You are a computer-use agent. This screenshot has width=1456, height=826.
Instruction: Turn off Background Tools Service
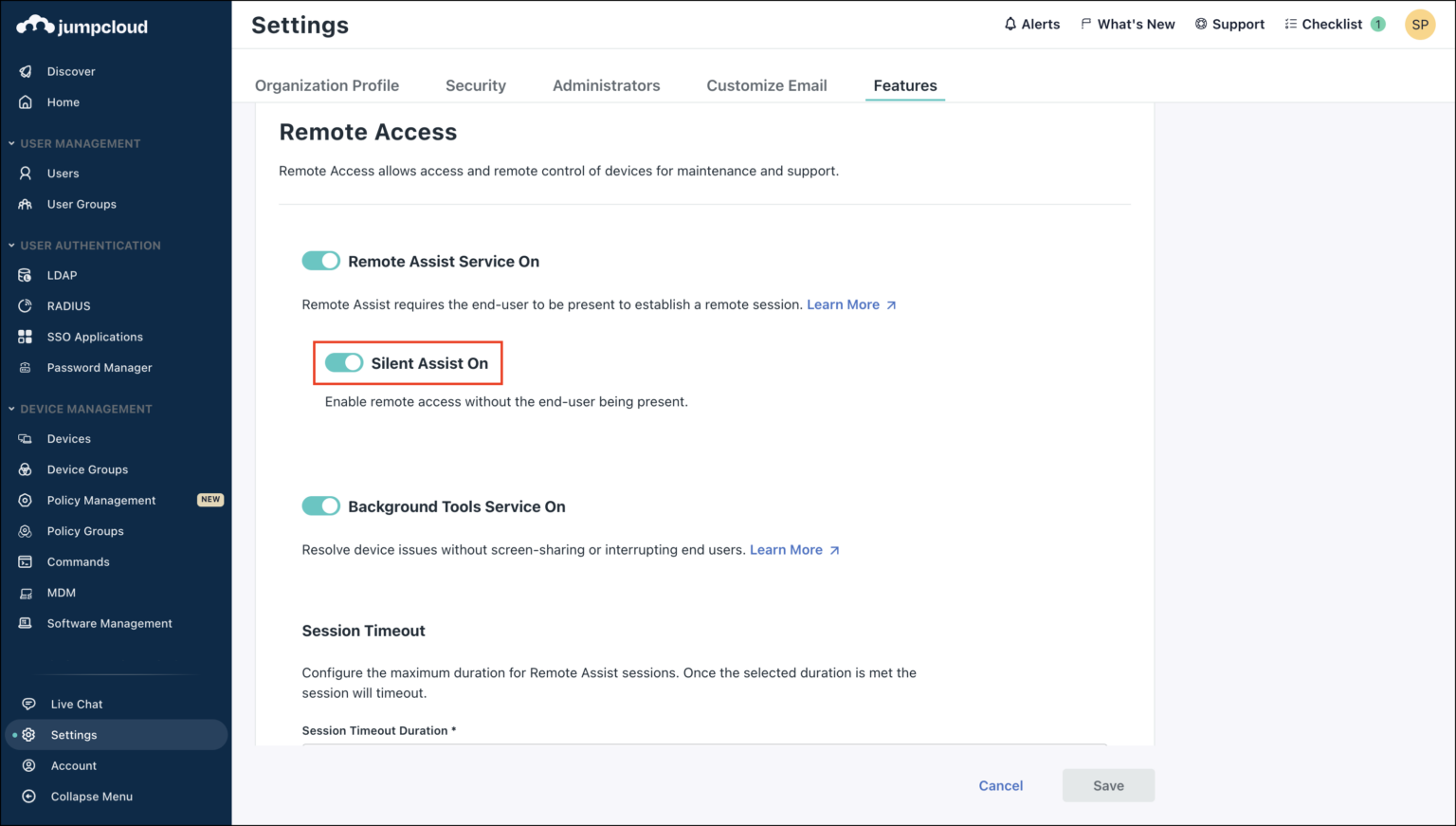click(320, 505)
